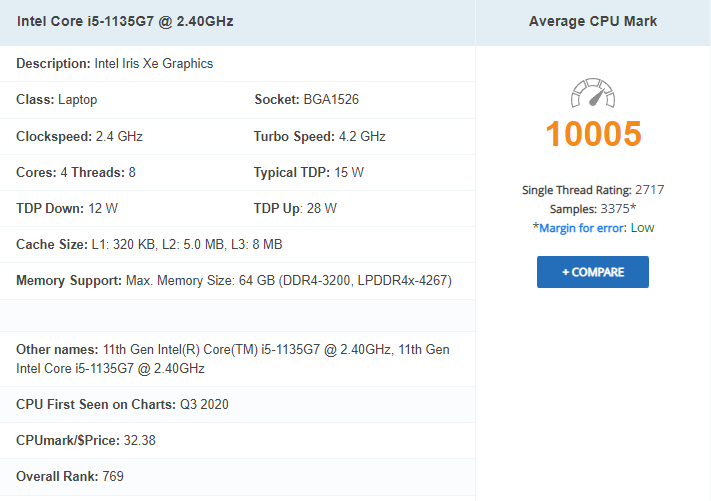Click the Turbo Speed 4.2 GHz entry

tap(320, 136)
